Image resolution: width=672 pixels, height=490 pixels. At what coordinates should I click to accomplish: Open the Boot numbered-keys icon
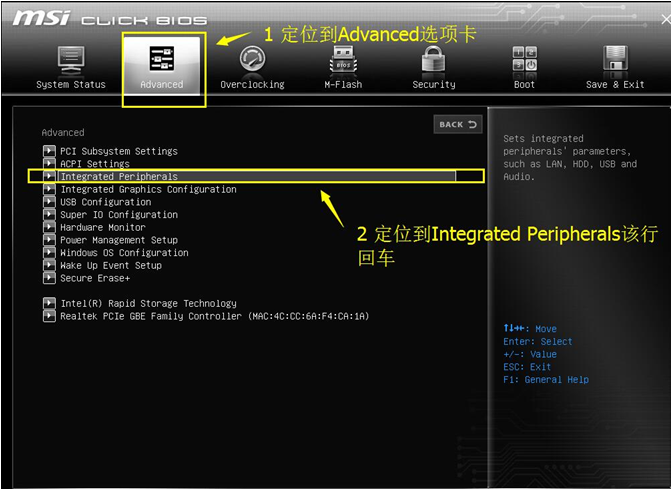pyautogui.click(x=525, y=59)
